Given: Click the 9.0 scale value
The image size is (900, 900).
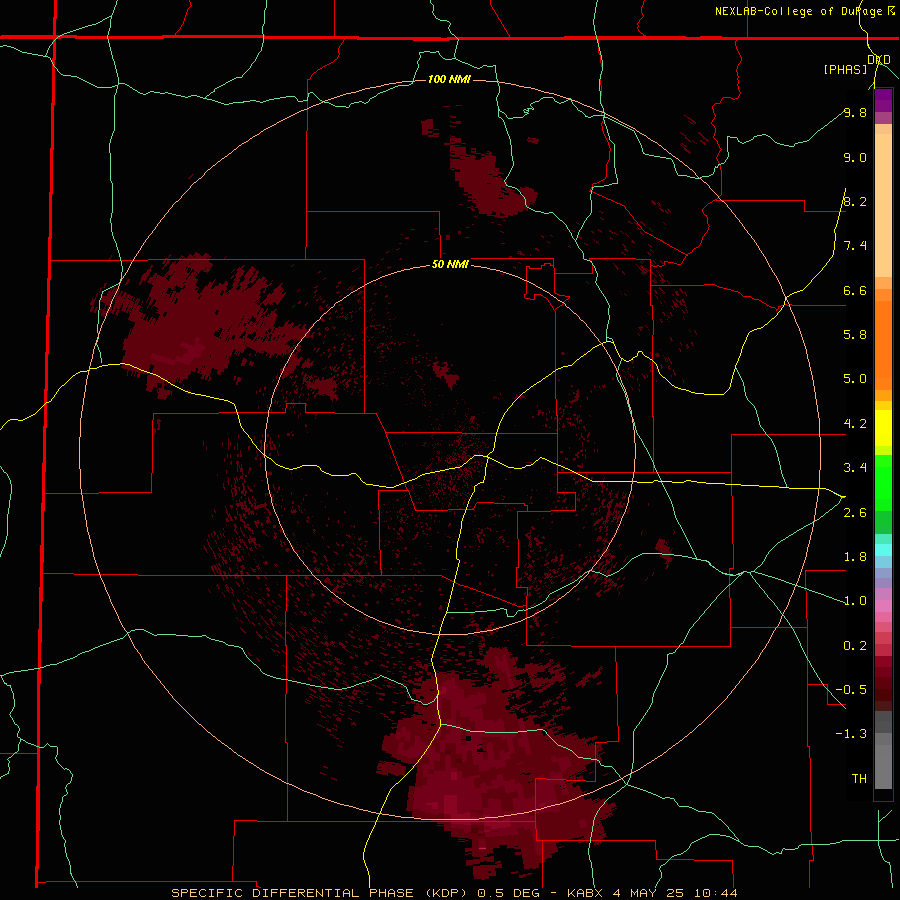Looking at the screenshot, I should 855,157.
